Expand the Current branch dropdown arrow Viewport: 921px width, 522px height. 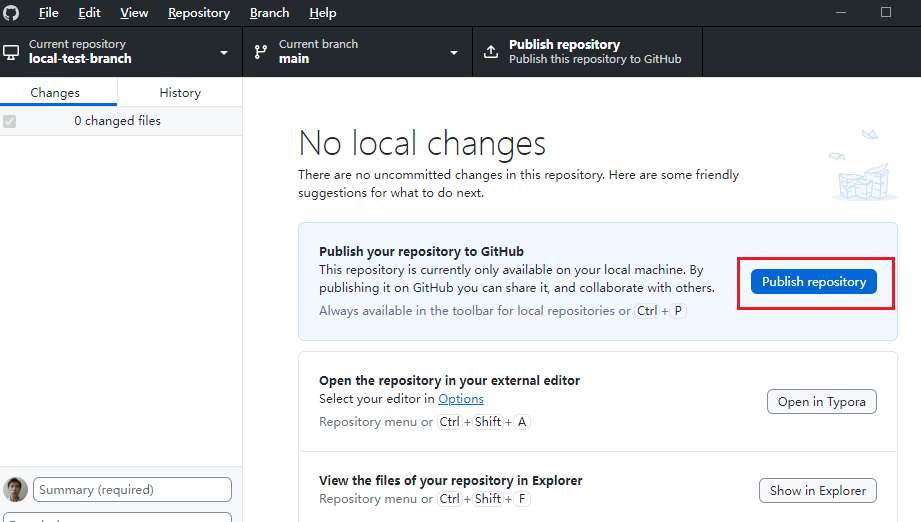(x=453, y=52)
